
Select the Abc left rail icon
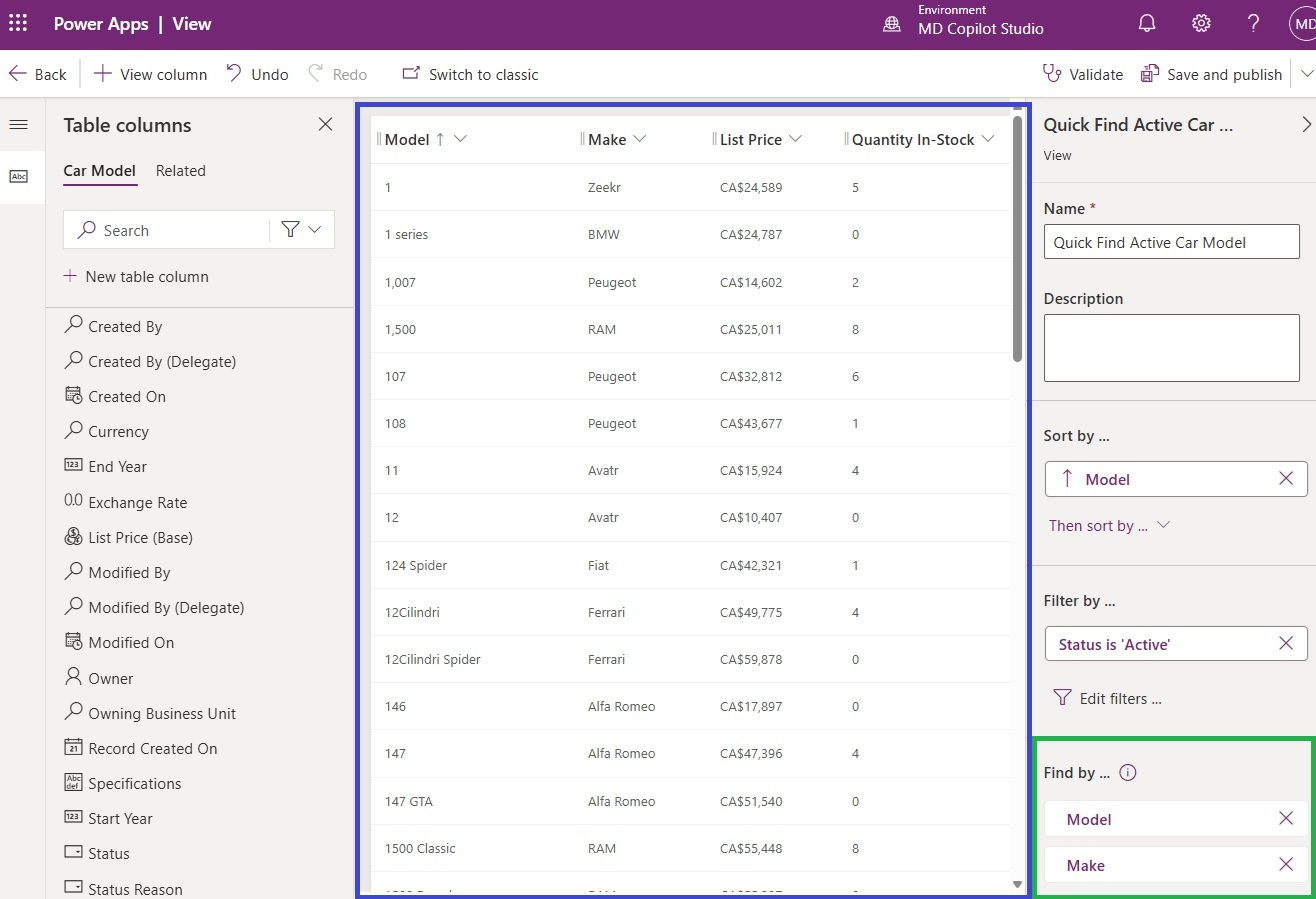pos(19,176)
